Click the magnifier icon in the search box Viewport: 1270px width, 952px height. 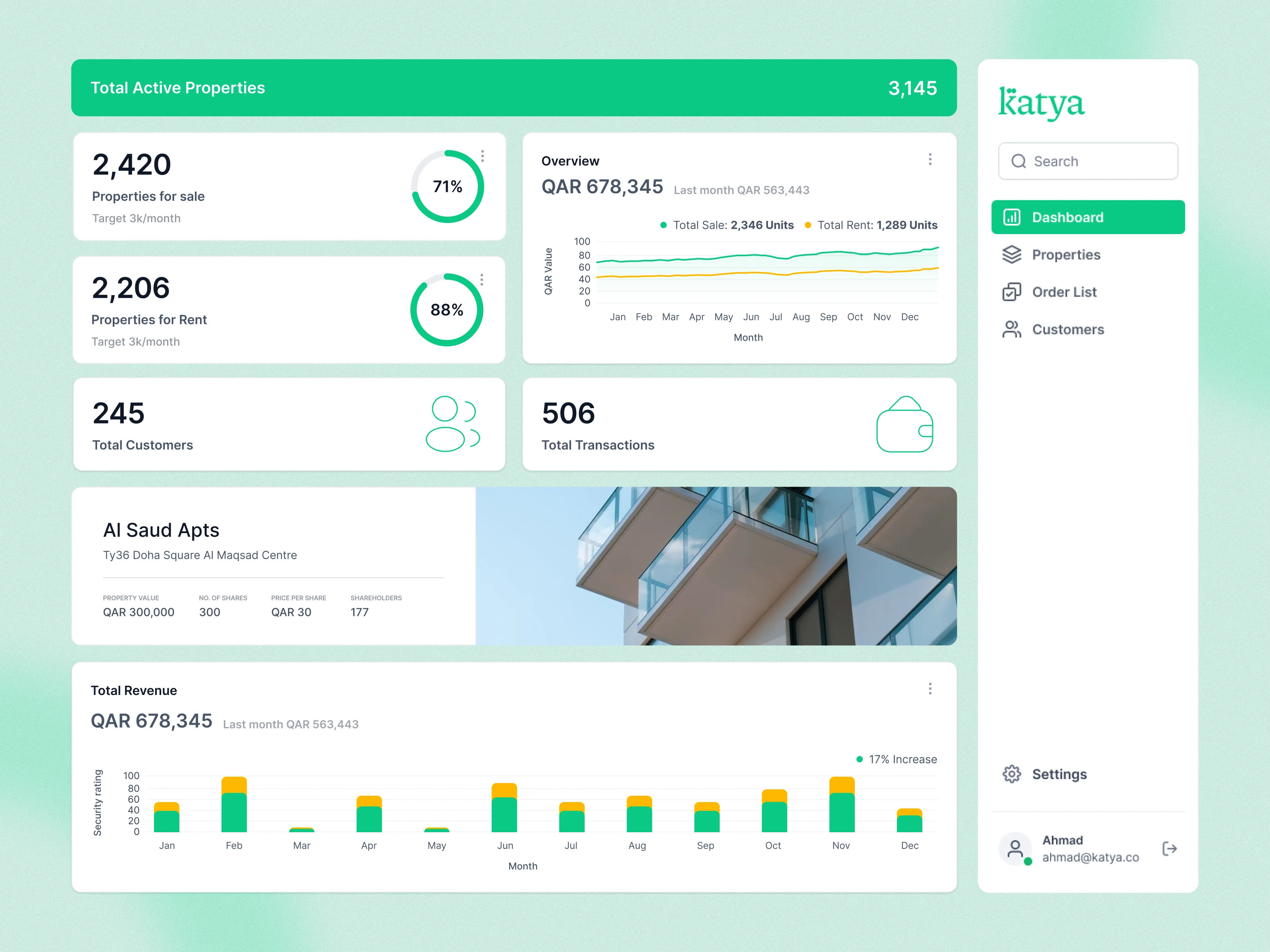[1018, 161]
